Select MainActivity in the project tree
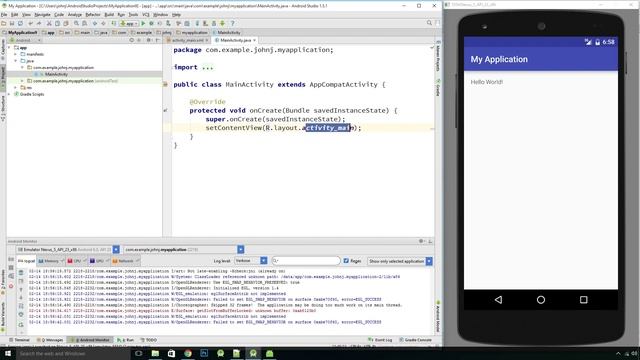The image size is (640, 360). [56, 74]
